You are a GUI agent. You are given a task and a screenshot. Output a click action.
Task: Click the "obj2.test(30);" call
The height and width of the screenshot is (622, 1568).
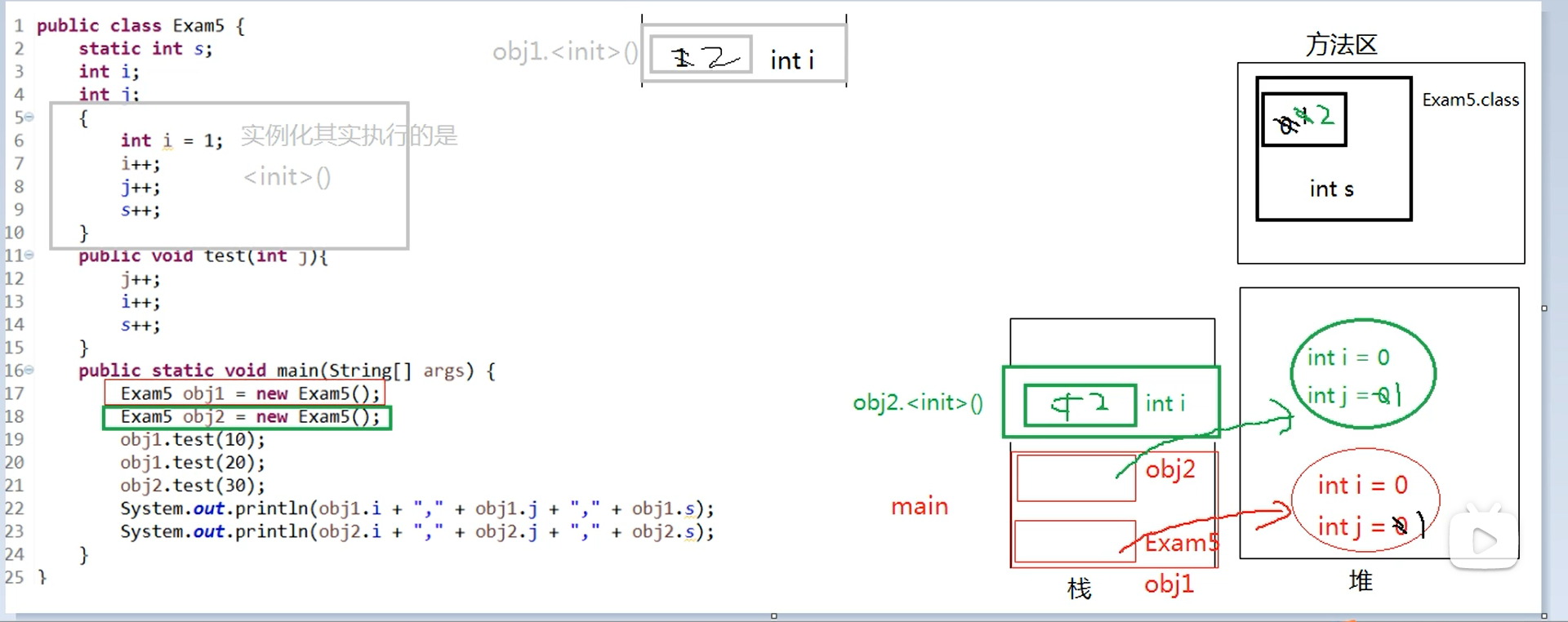[193, 486]
